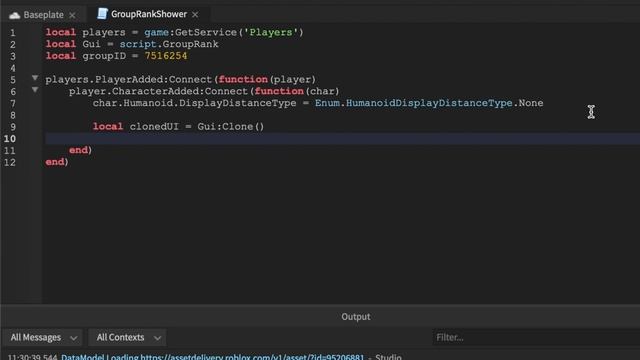Click the Output panel header
The width and height of the screenshot is (640, 360).
(356, 317)
